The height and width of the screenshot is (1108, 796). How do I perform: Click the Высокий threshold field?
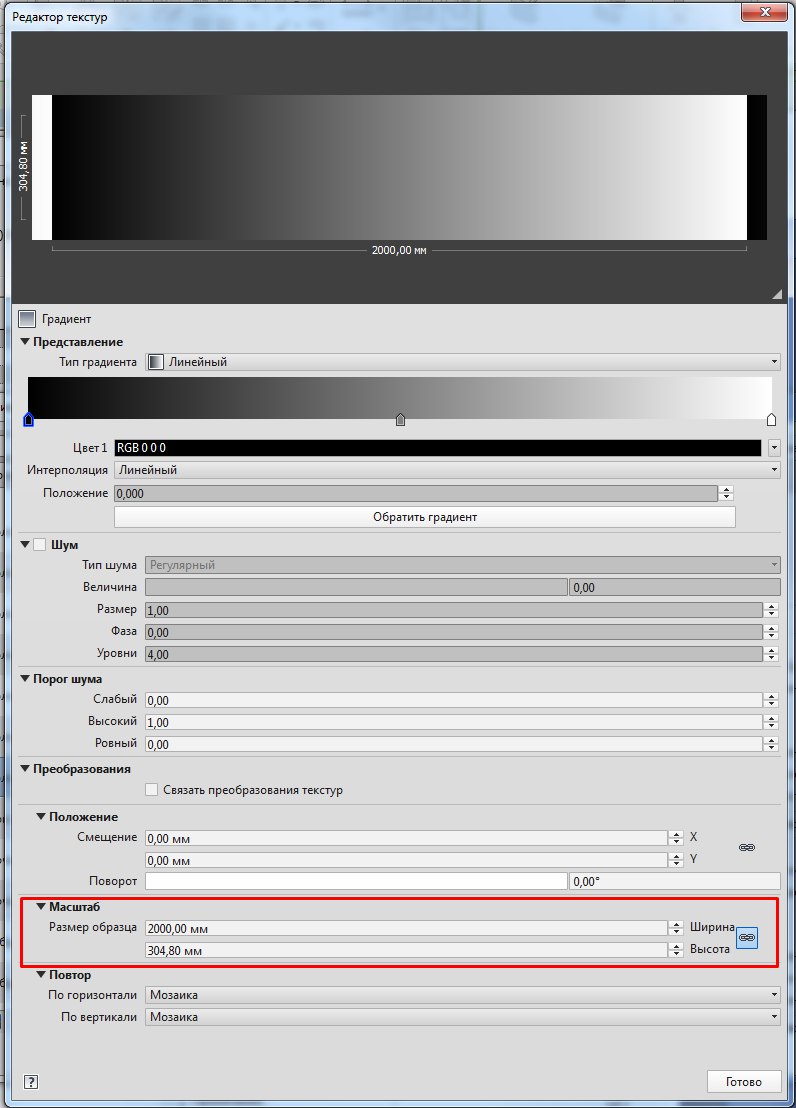(x=454, y=722)
